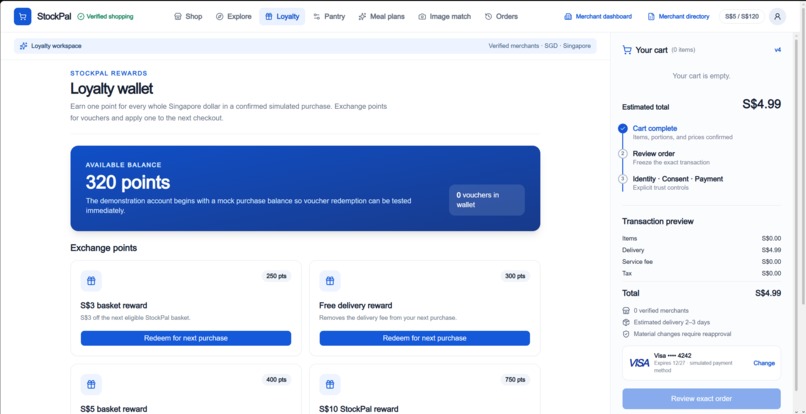Click the v4 version label
This screenshot has width=806, height=414.
point(778,50)
